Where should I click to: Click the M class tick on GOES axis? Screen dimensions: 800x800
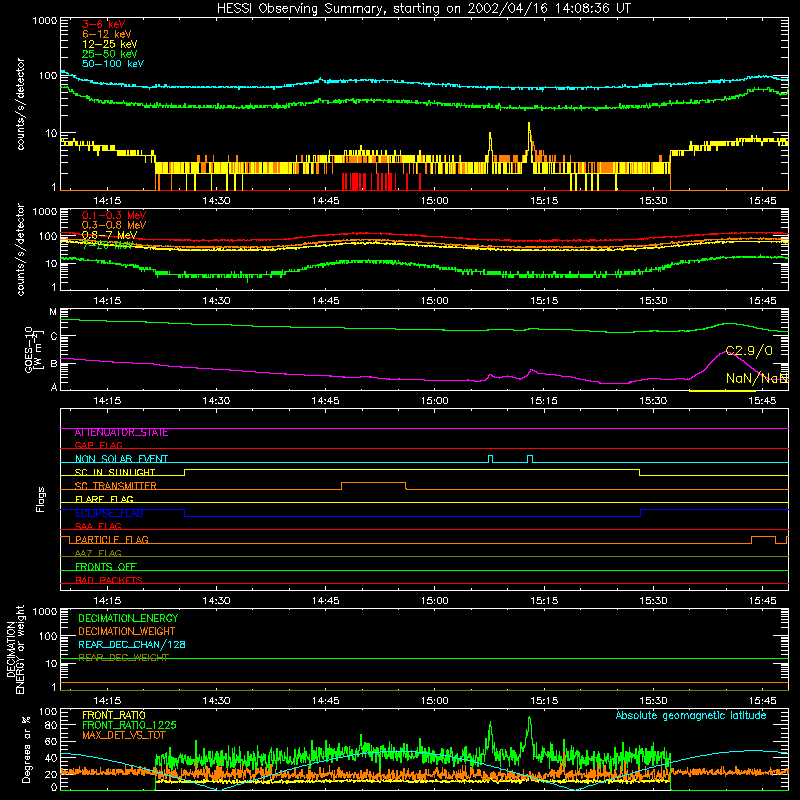click(53, 312)
